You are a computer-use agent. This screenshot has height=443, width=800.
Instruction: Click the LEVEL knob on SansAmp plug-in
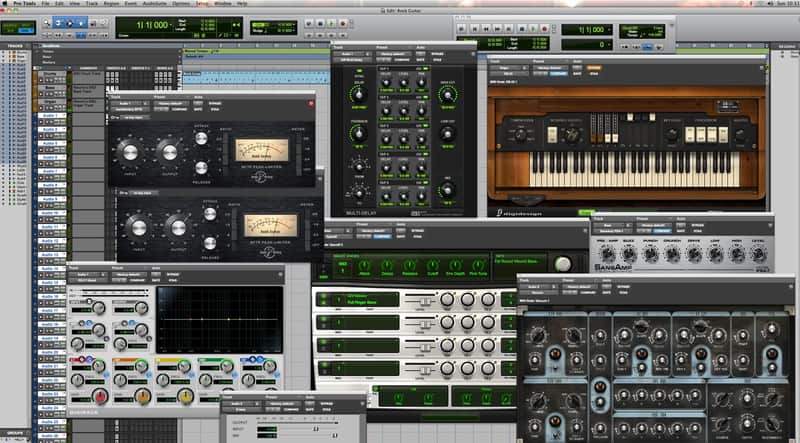(758, 254)
